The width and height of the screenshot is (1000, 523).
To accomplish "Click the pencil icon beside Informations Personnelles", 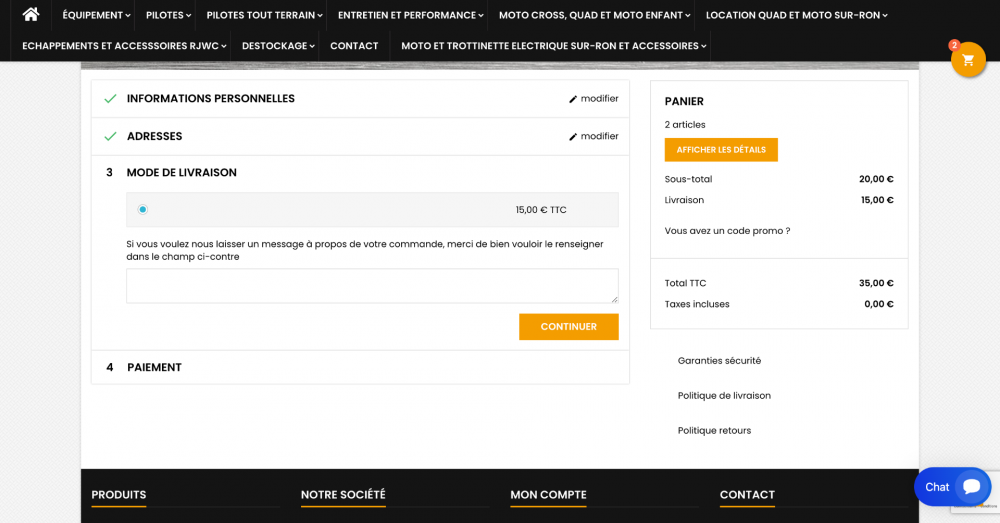I will pyautogui.click(x=573, y=99).
